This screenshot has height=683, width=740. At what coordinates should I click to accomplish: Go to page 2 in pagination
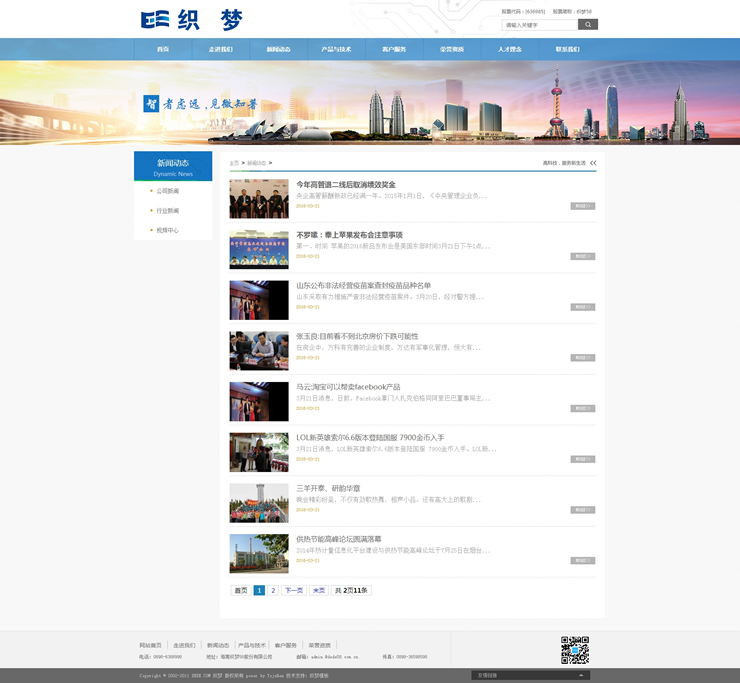pos(273,591)
